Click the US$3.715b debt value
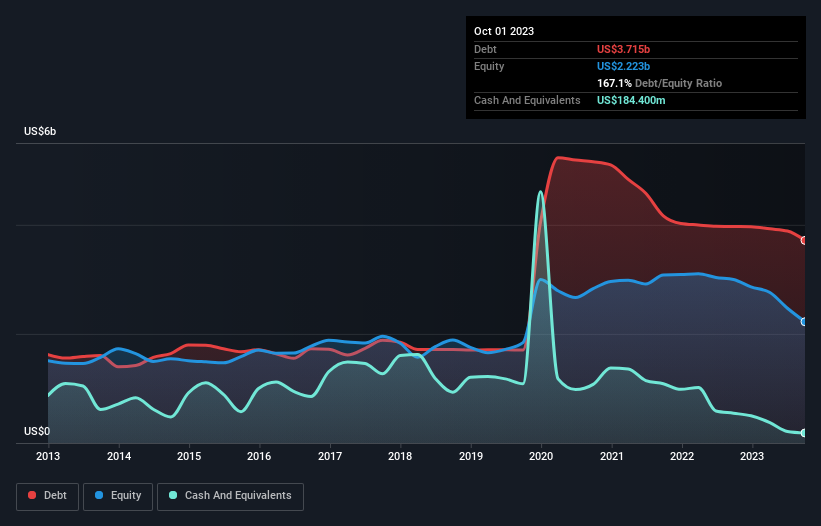Image resolution: width=821 pixels, height=526 pixels. (x=623, y=49)
